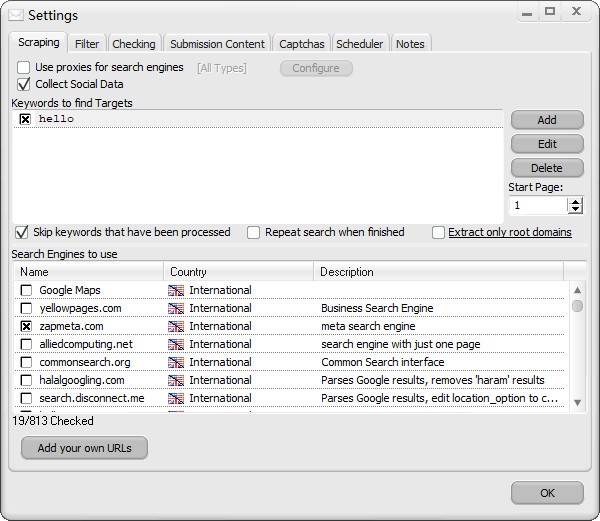Click the flag icon in the commonsearch.org row

tap(177, 362)
